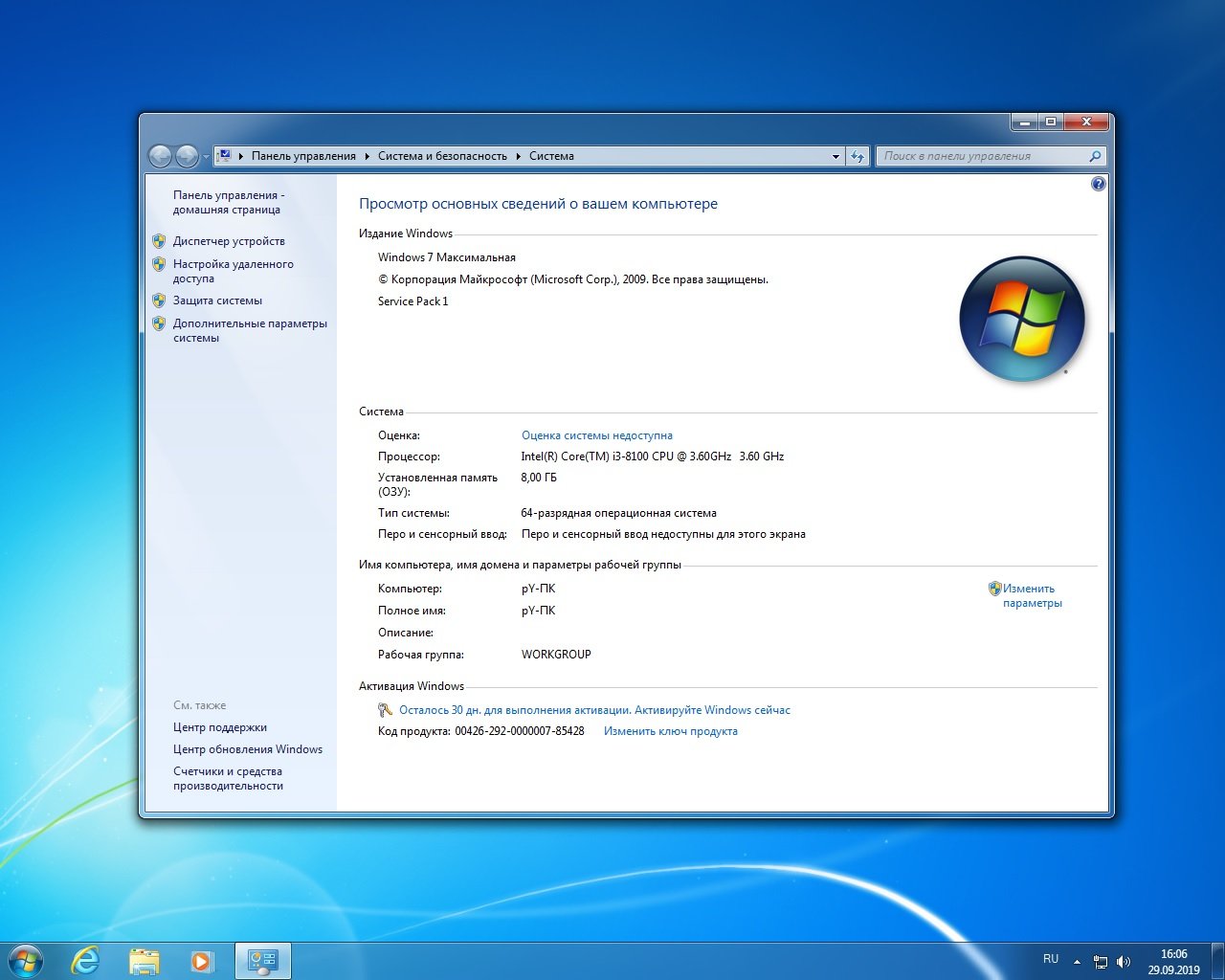Open the Start menu orb
The width and height of the screenshot is (1225, 980).
click(x=25, y=961)
